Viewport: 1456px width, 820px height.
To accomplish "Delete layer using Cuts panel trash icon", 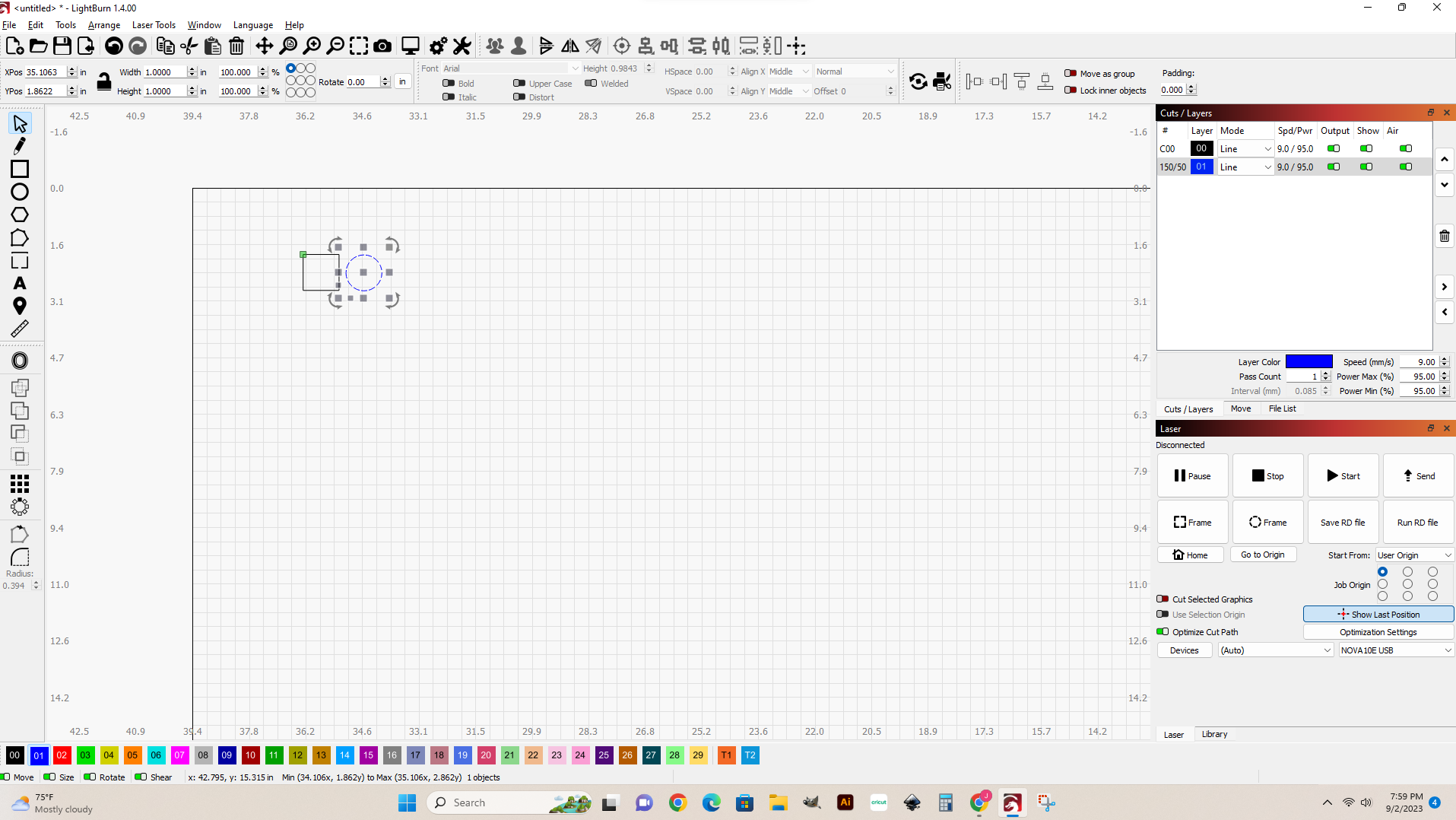I will pyautogui.click(x=1445, y=236).
